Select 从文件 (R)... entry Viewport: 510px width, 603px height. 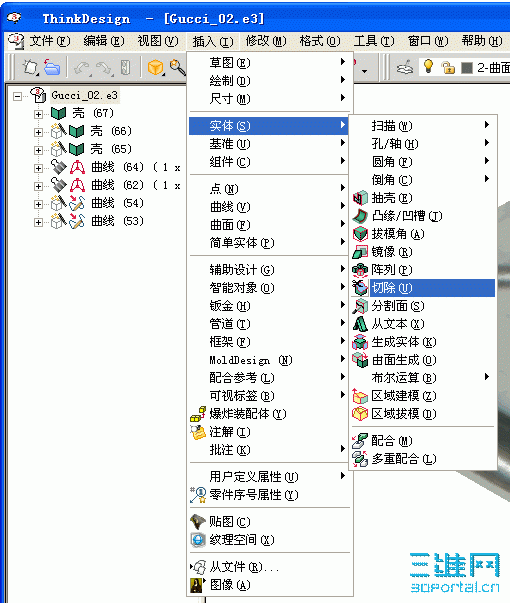pyautogui.click(x=269, y=567)
